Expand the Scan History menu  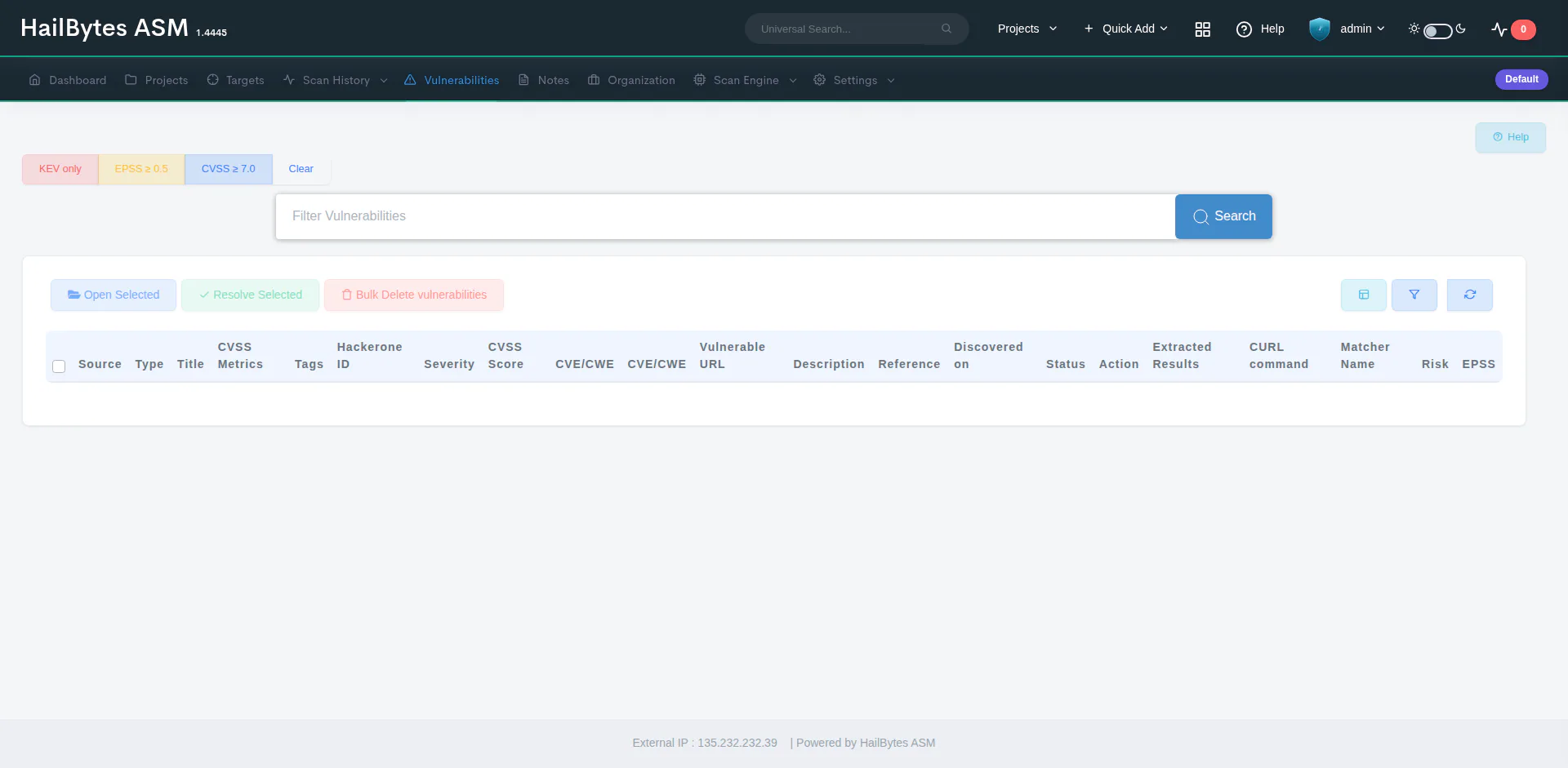point(336,80)
